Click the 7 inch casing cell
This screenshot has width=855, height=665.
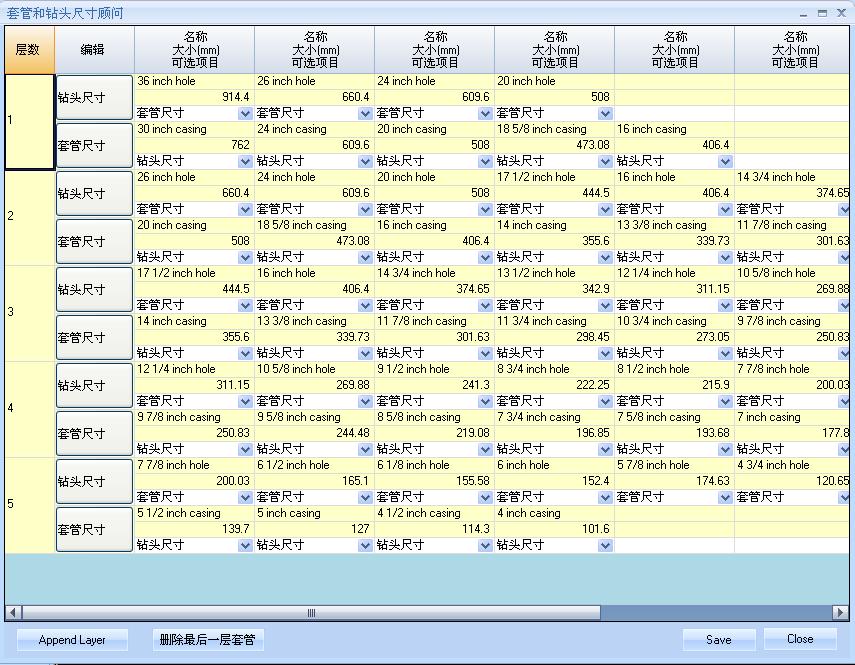coord(792,417)
